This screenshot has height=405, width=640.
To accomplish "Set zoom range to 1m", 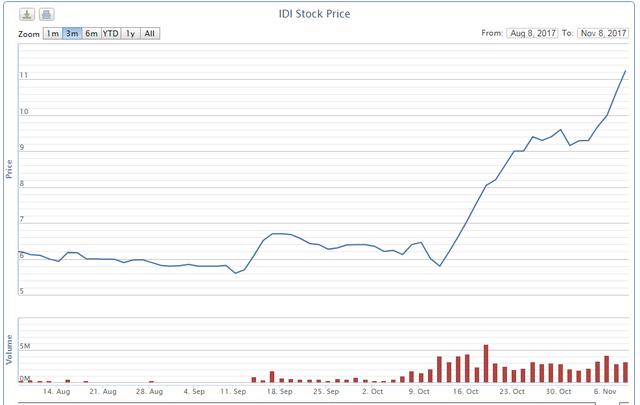I will pyautogui.click(x=52, y=33).
